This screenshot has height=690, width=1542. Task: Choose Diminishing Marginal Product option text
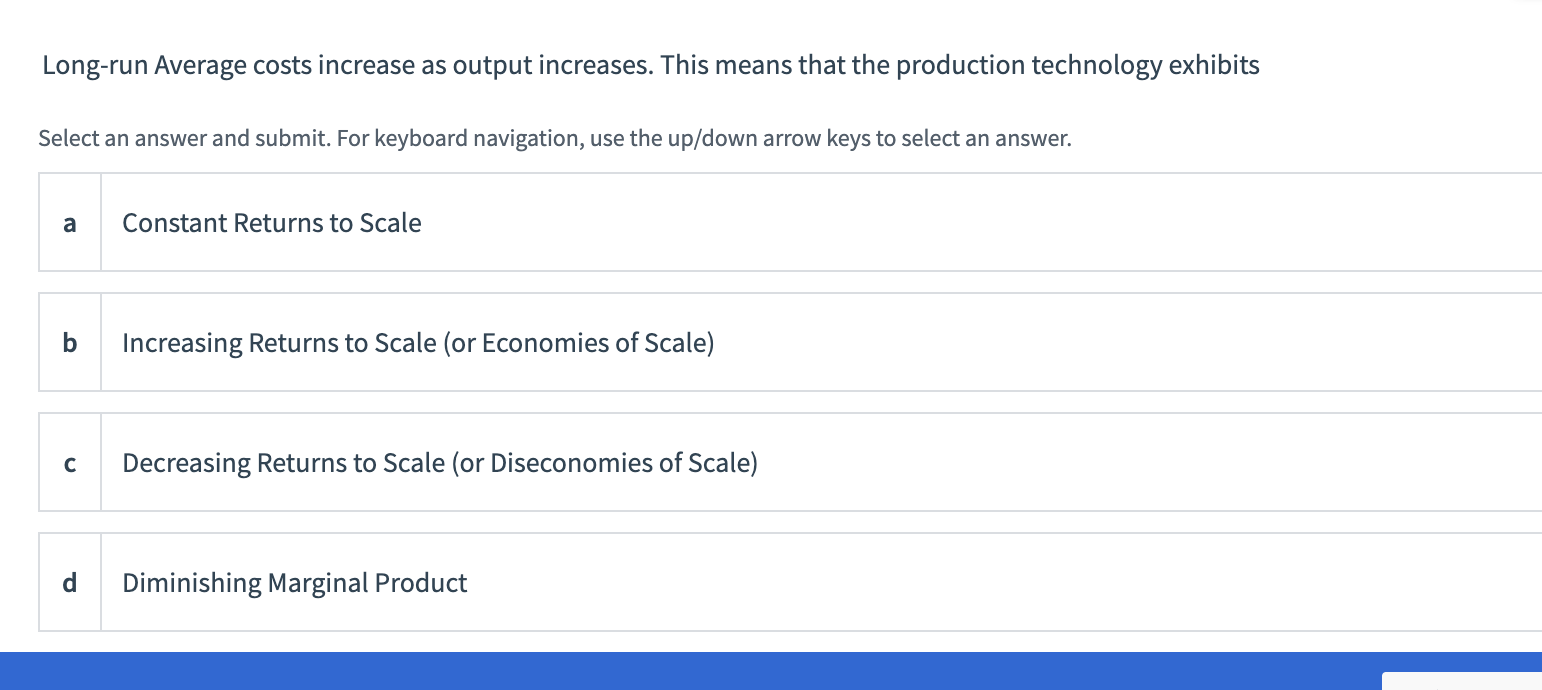pos(295,583)
